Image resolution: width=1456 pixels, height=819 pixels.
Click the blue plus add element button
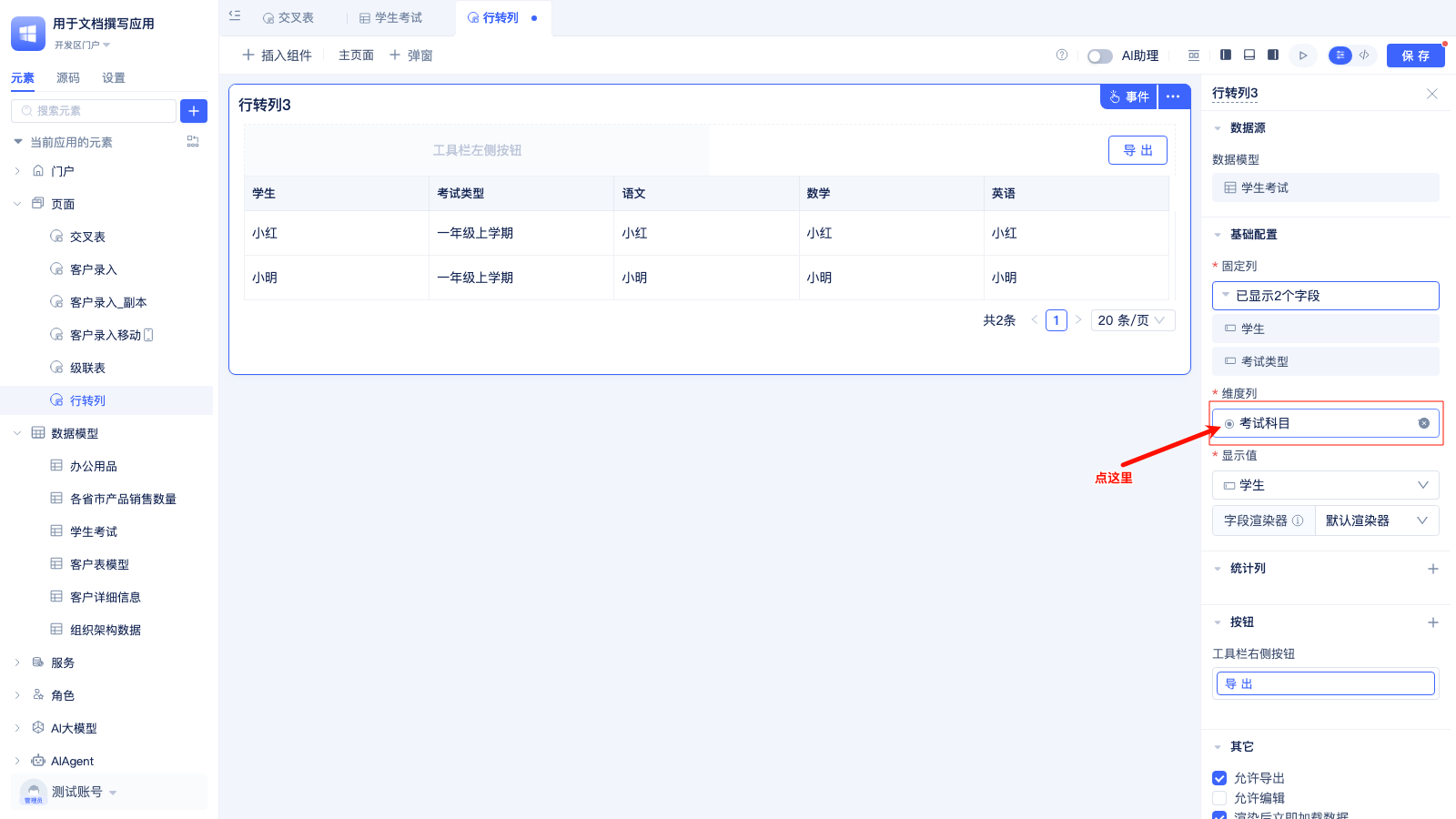194,111
